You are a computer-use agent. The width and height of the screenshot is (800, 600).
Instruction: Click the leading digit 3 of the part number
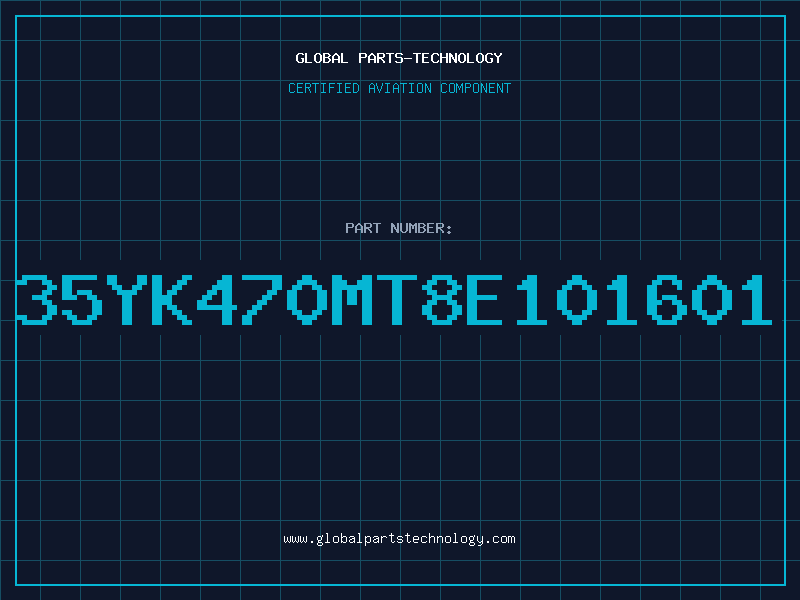37,299
